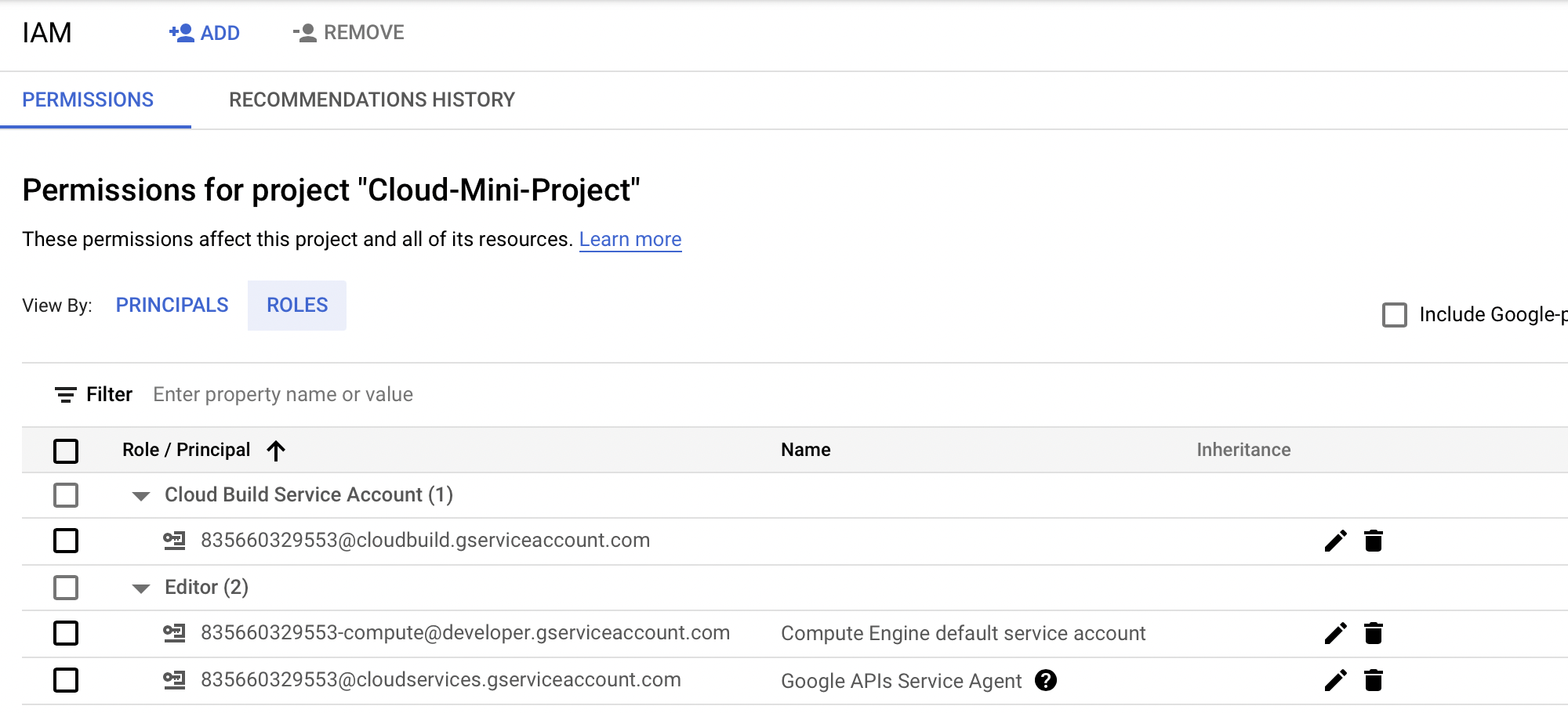The image size is (1568, 713).
Task: Select the cloudbuild.gserviceaccount.com row checkbox
Action: 66,541
